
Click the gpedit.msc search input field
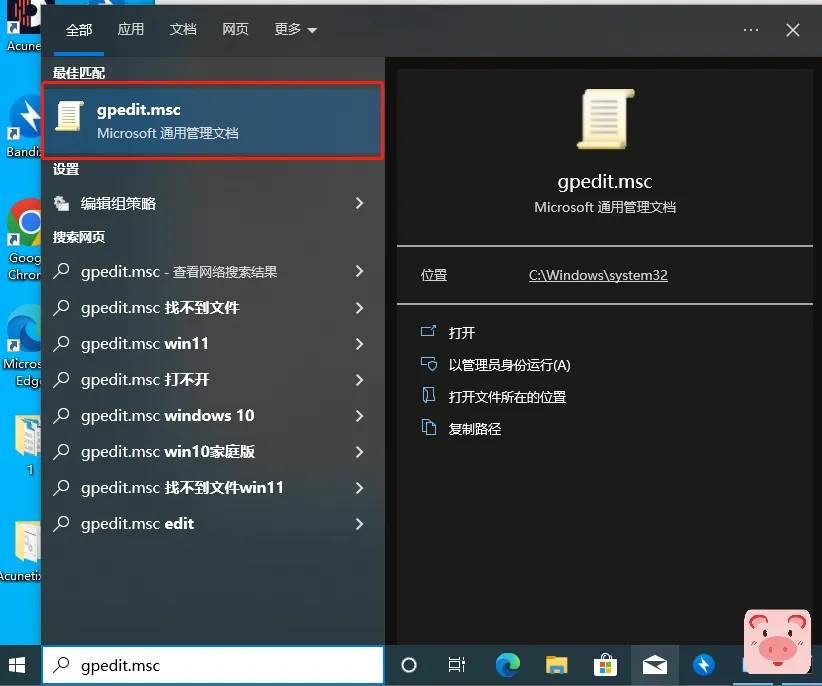point(213,665)
